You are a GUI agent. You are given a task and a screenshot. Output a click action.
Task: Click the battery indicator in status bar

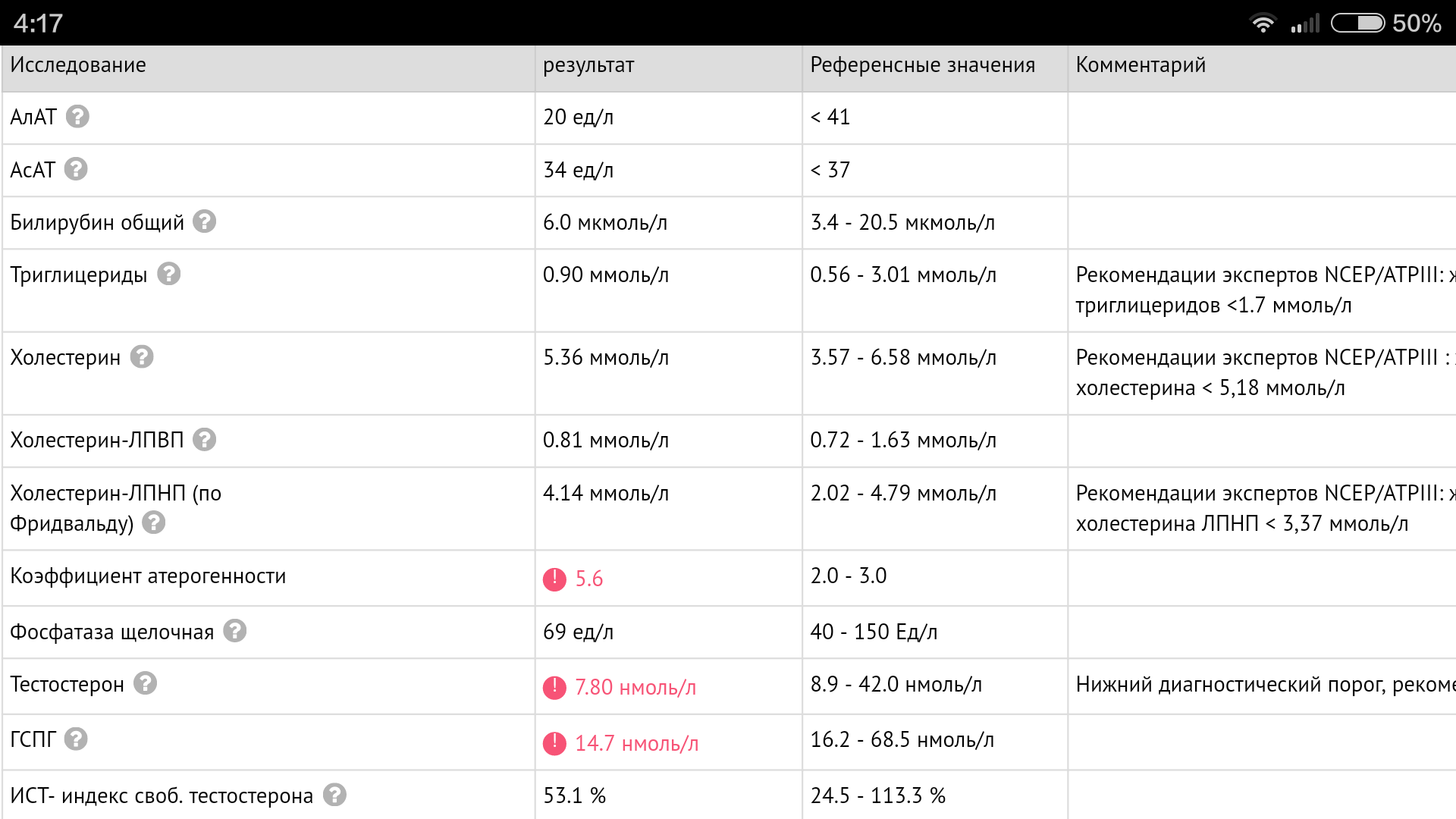point(1358,24)
